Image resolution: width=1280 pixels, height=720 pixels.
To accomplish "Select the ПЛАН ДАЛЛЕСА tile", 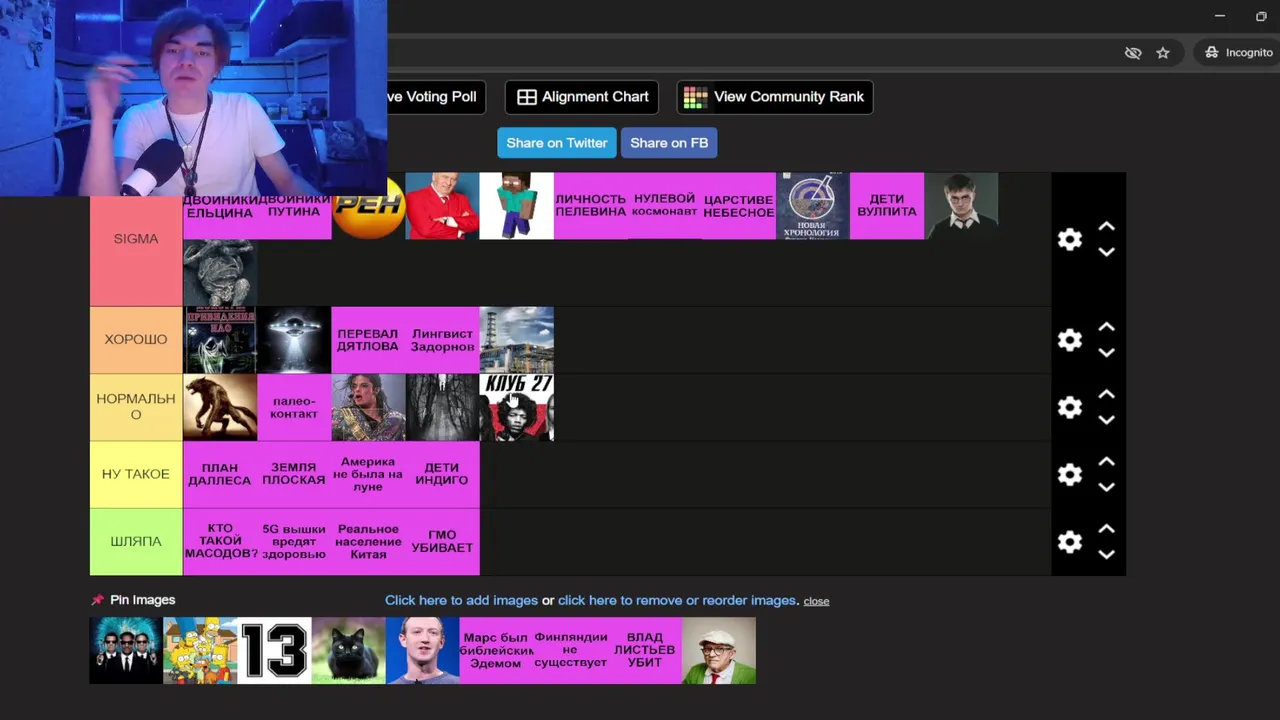I will tap(220, 474).
